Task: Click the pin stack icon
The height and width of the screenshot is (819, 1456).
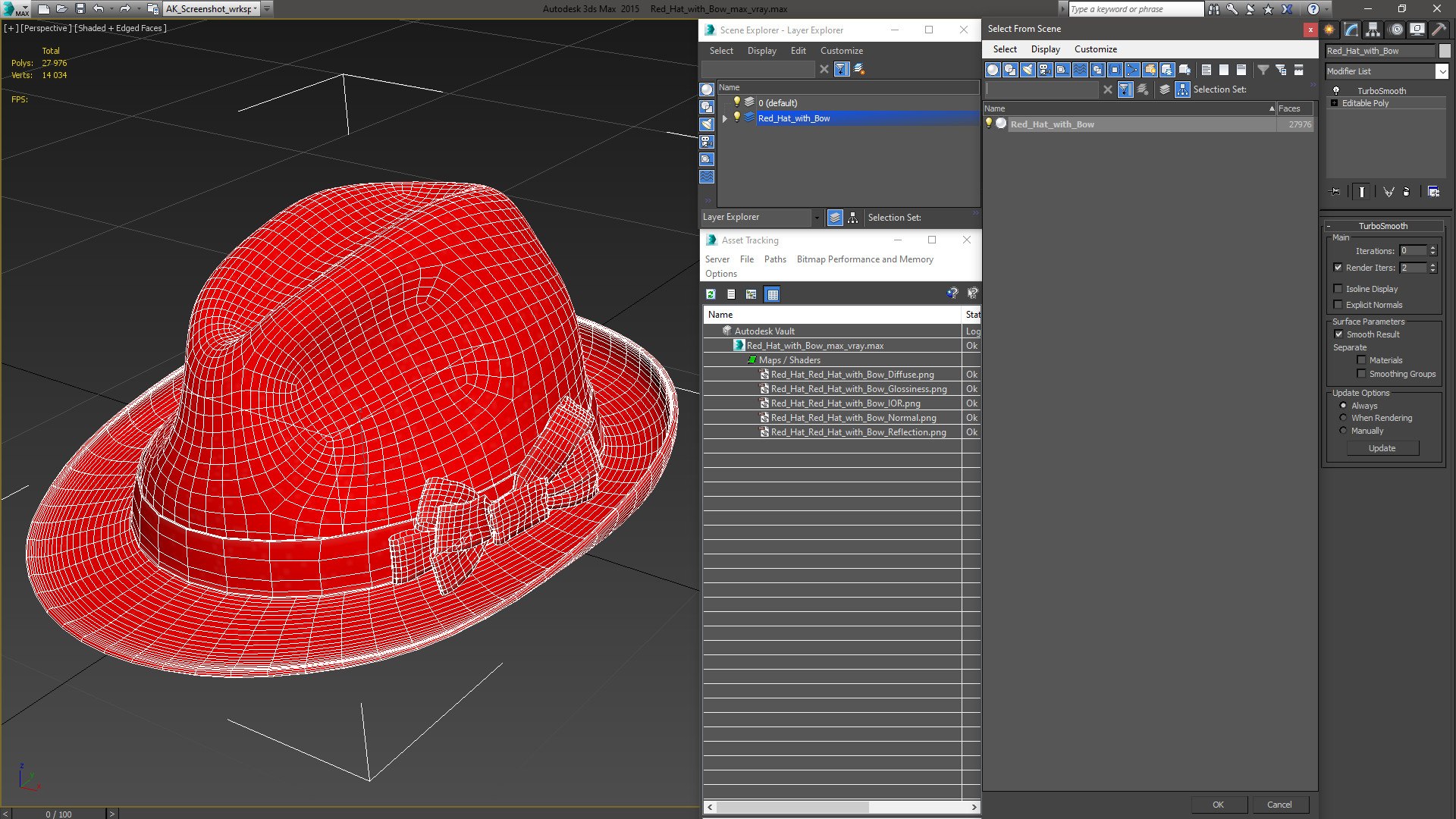Action: pos(1335,192)
